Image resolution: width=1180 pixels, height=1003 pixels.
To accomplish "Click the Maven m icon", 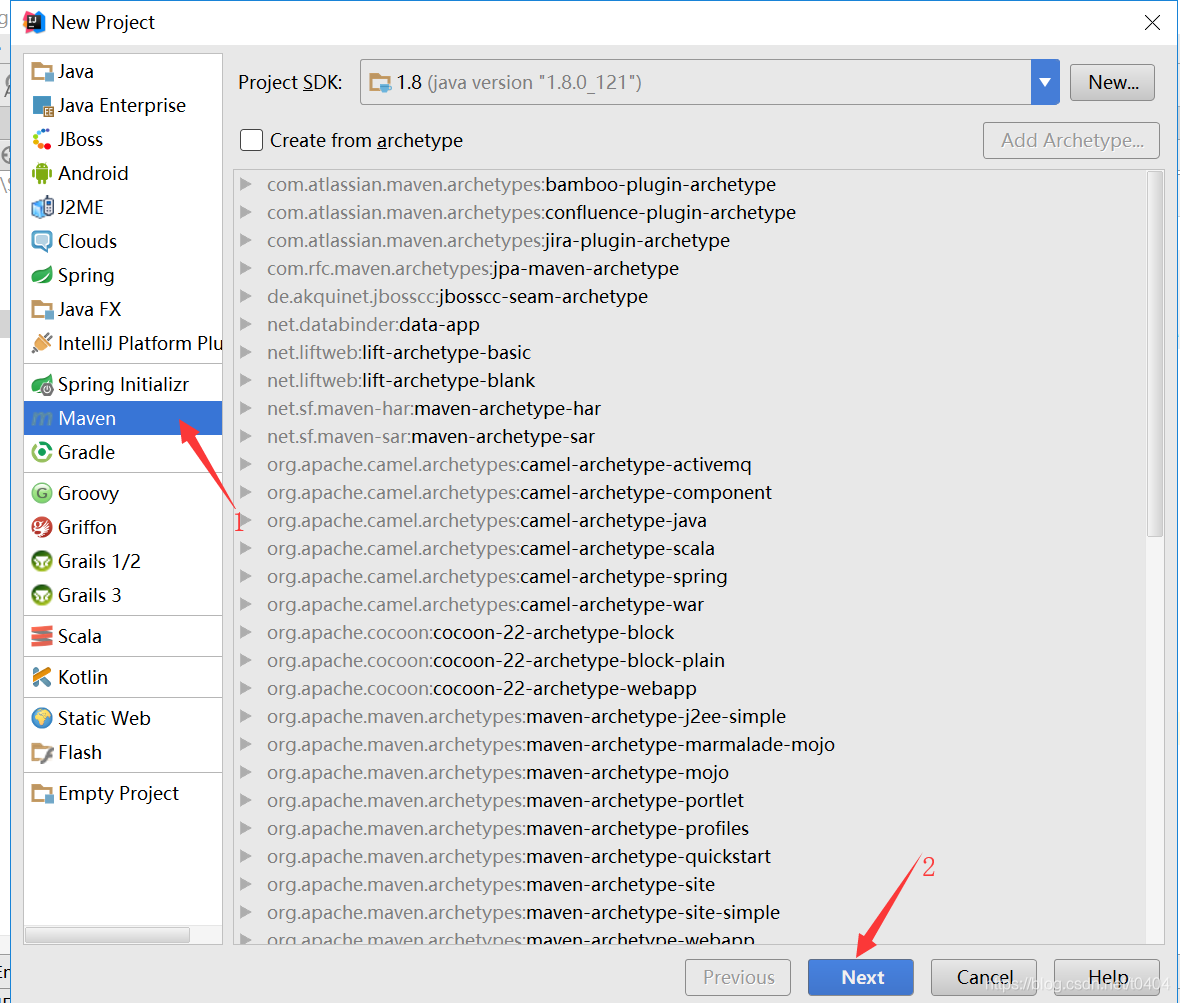I will [42, 418].
